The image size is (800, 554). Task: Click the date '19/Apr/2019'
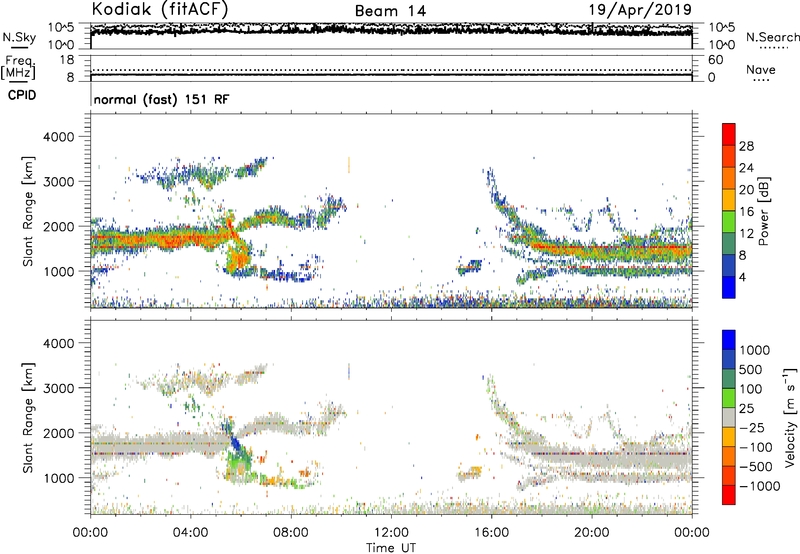(x=640, y=10)
